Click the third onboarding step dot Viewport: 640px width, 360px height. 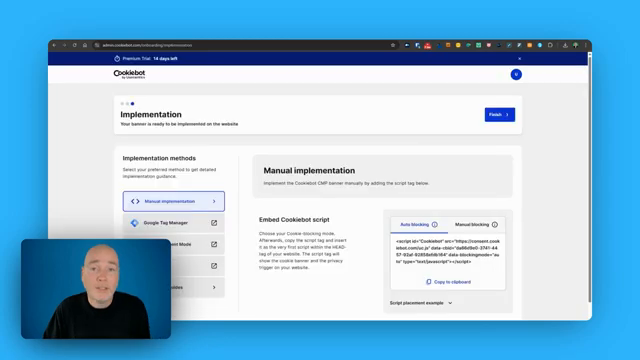pos(132,104)
